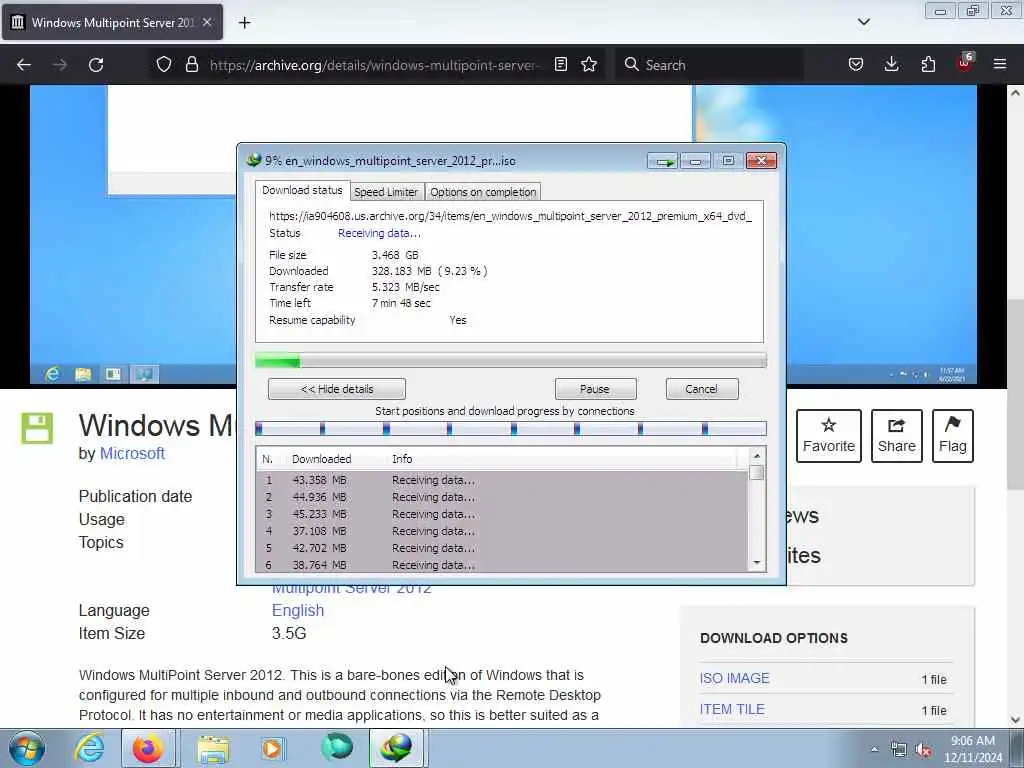Click the red extension icon with badge

click(964, 63)
